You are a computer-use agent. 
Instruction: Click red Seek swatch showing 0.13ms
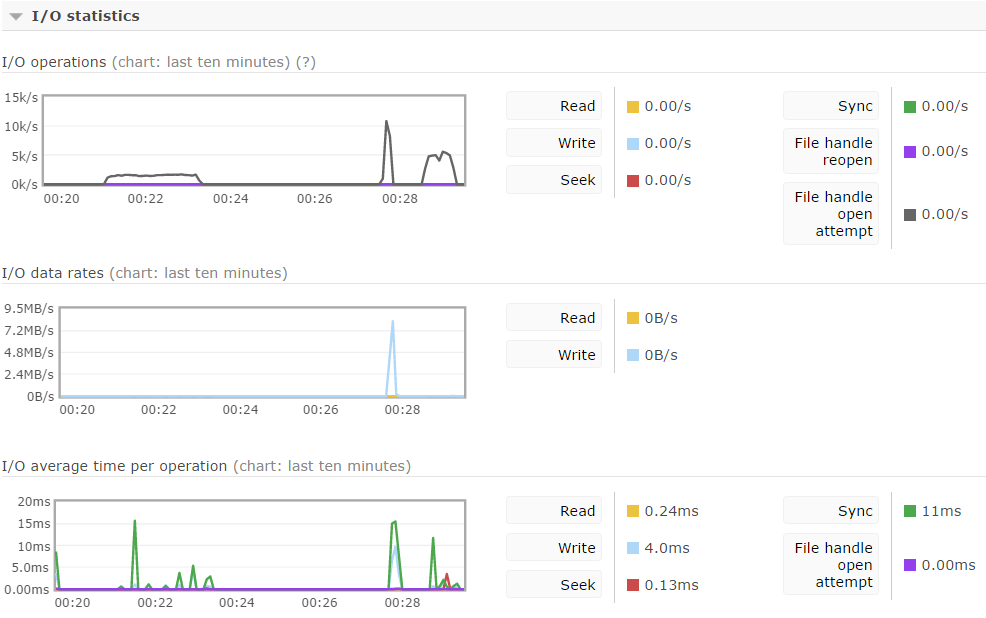pyautogui.click(x=633, y=585)
